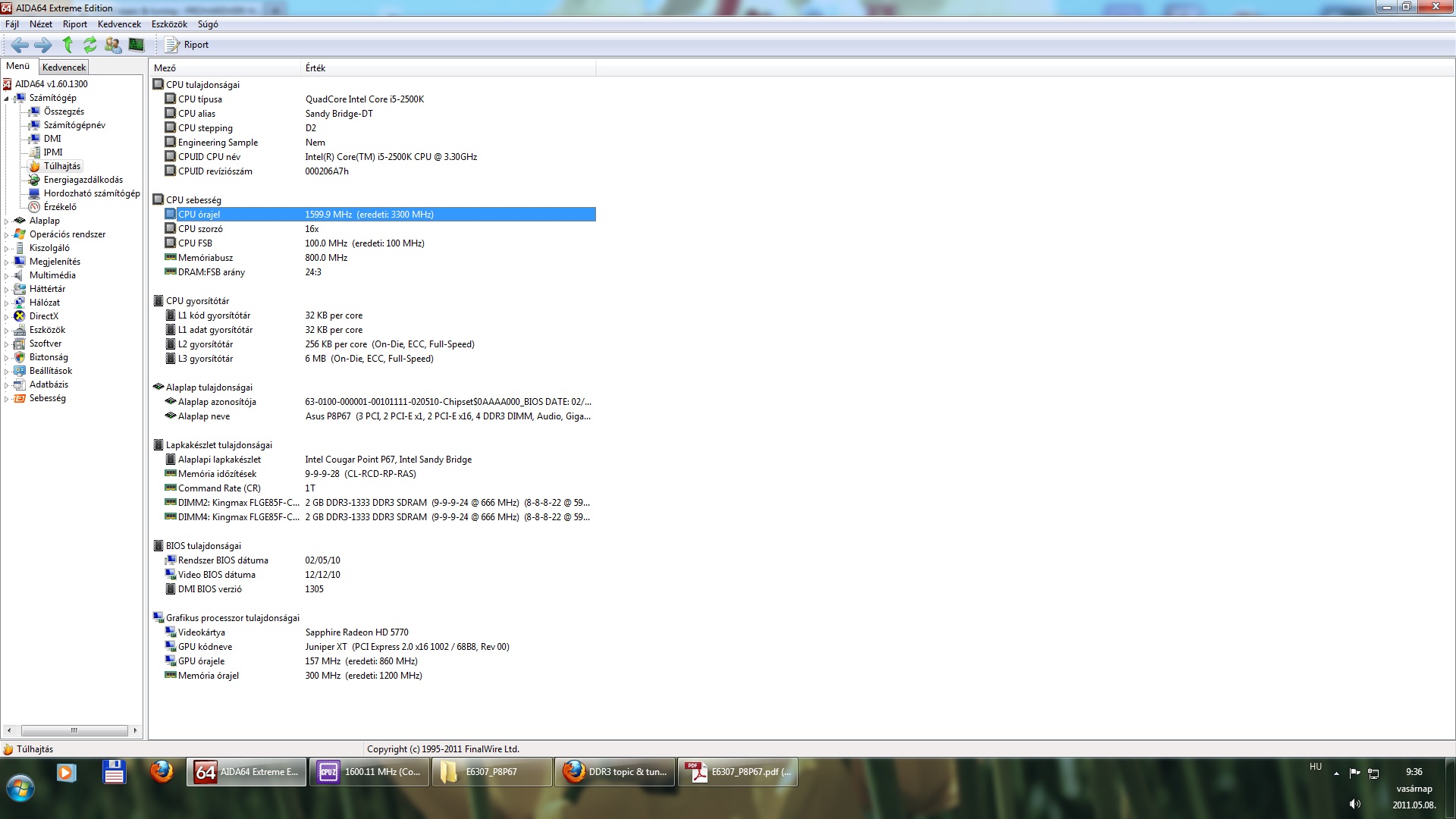
Task: Select the Alaplap neve row
Action: (379, 416)
